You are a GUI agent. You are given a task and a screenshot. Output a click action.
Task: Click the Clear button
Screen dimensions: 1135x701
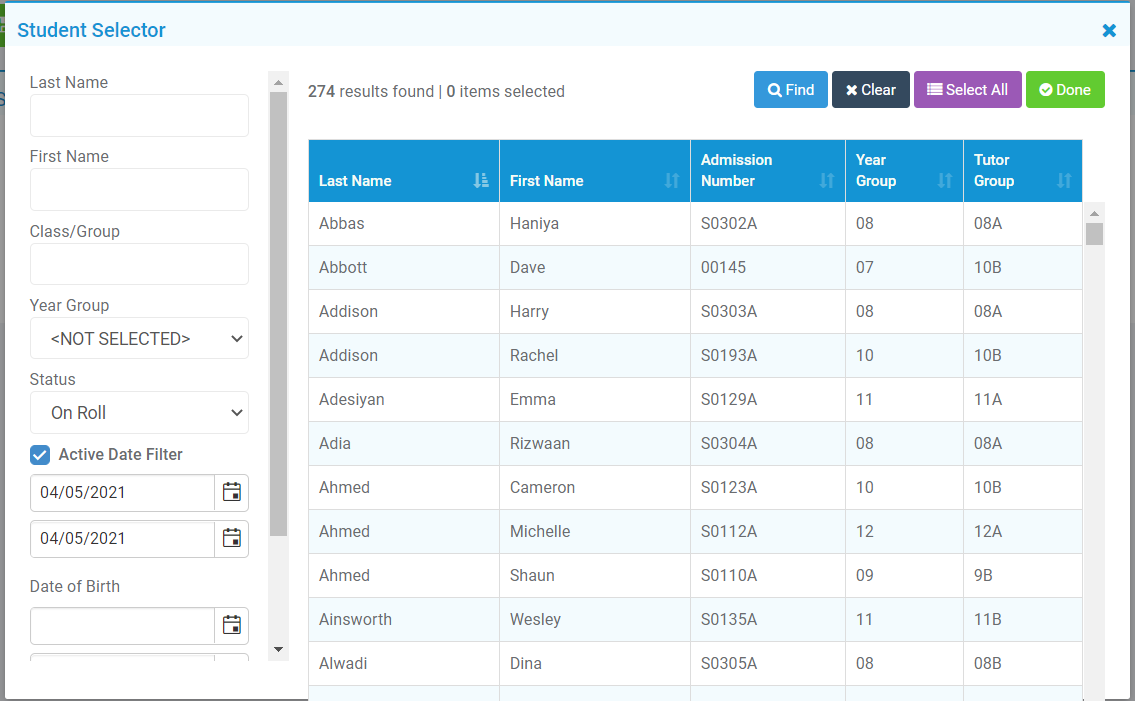coord(870,90)
